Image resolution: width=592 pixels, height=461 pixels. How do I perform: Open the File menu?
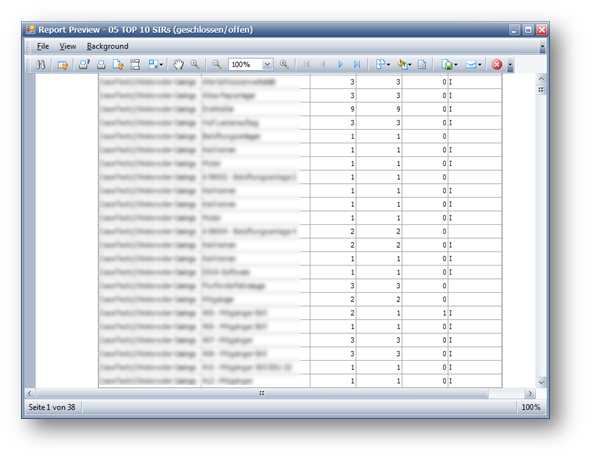pos(43,46)
